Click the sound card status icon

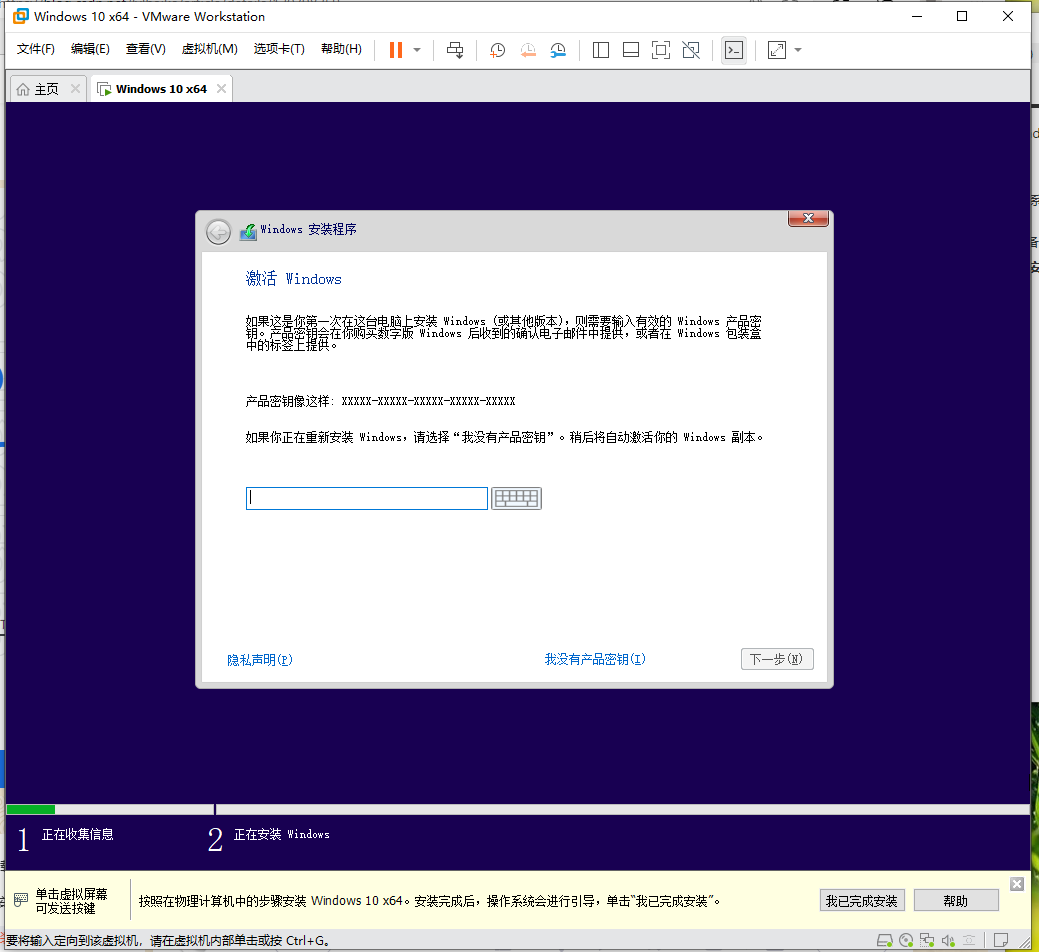948,940
